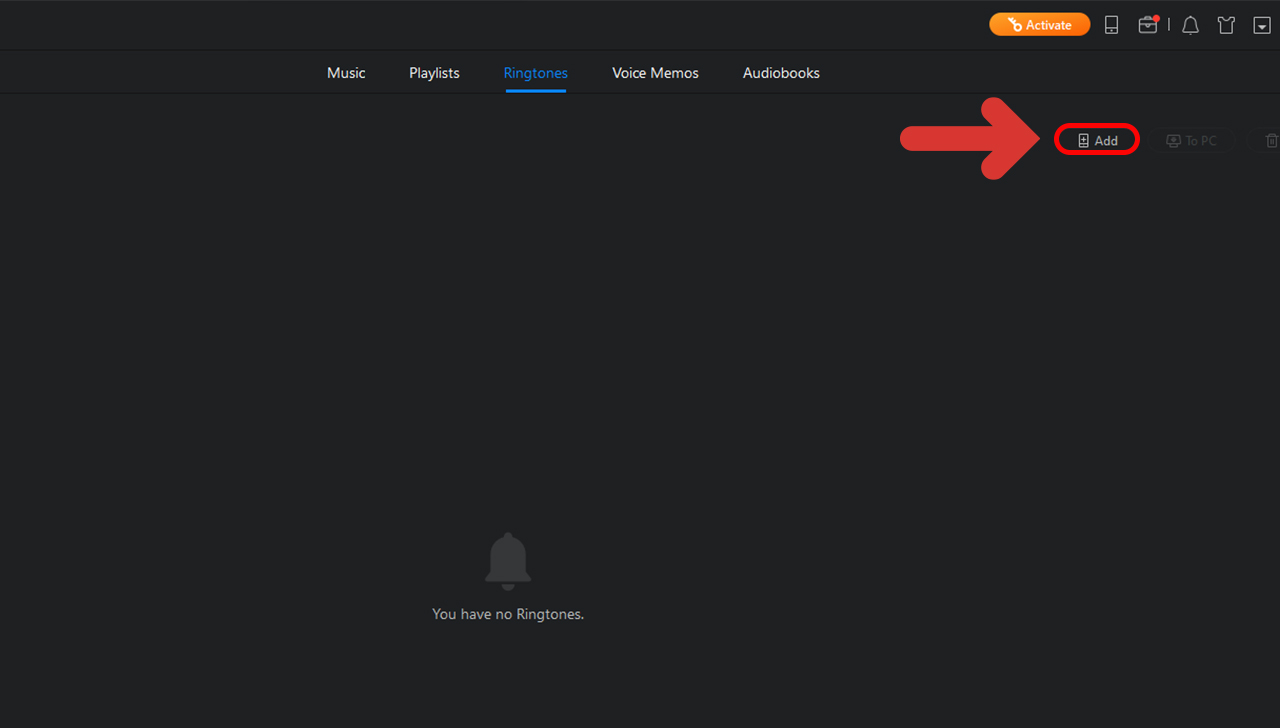Switch to the Music tab
Image resolution: width=1280 pixels, height=728 pixels.
click(346, 73)
